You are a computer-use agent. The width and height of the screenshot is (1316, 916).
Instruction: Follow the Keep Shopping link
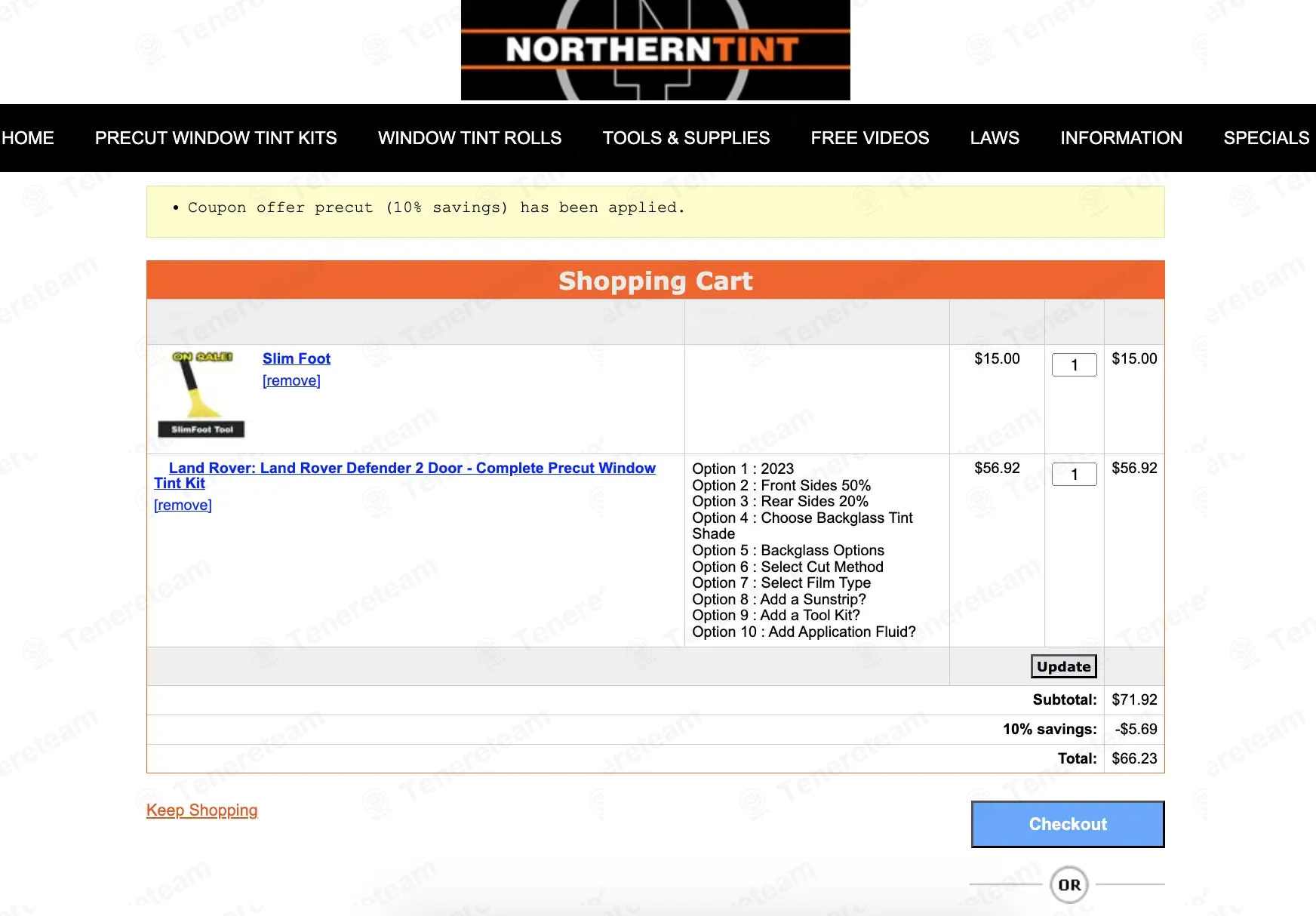click(201, 810)
